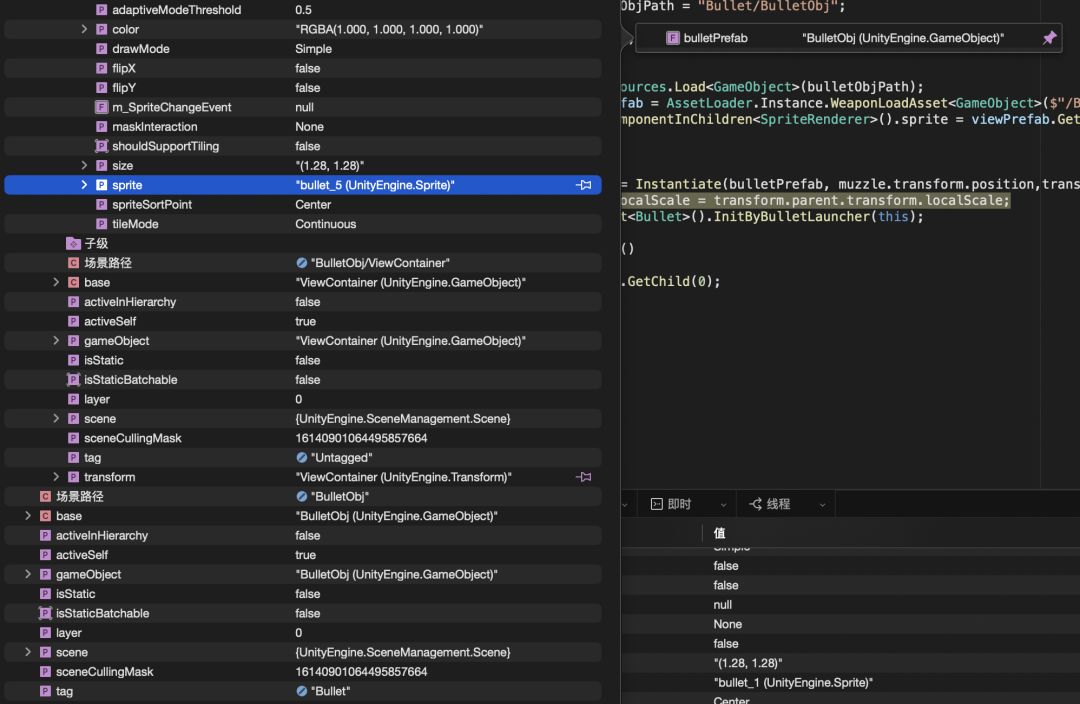Click the pin icon on the sprite row
1080x704 pixels.
(x=584, y=185)
